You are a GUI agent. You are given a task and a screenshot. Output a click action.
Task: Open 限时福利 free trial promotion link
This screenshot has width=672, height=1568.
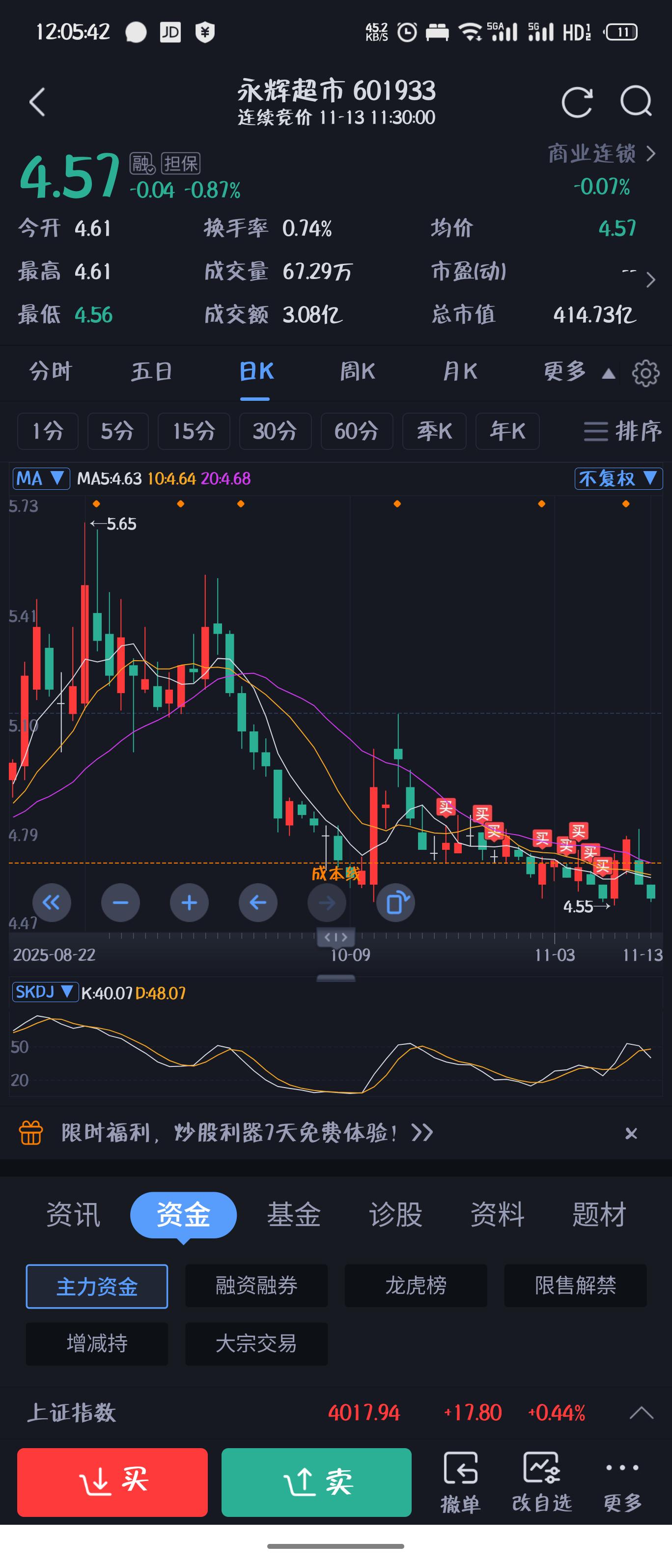click(x=247, y=1133)
